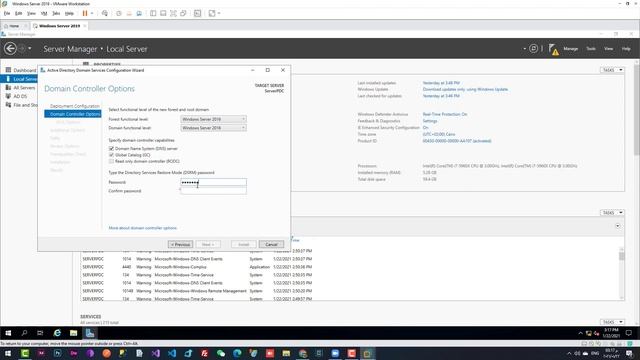Viewport: 640px width, 360px height.
Task: Launch Internet Explorer from guest taskbar
Action: (57, 333)
